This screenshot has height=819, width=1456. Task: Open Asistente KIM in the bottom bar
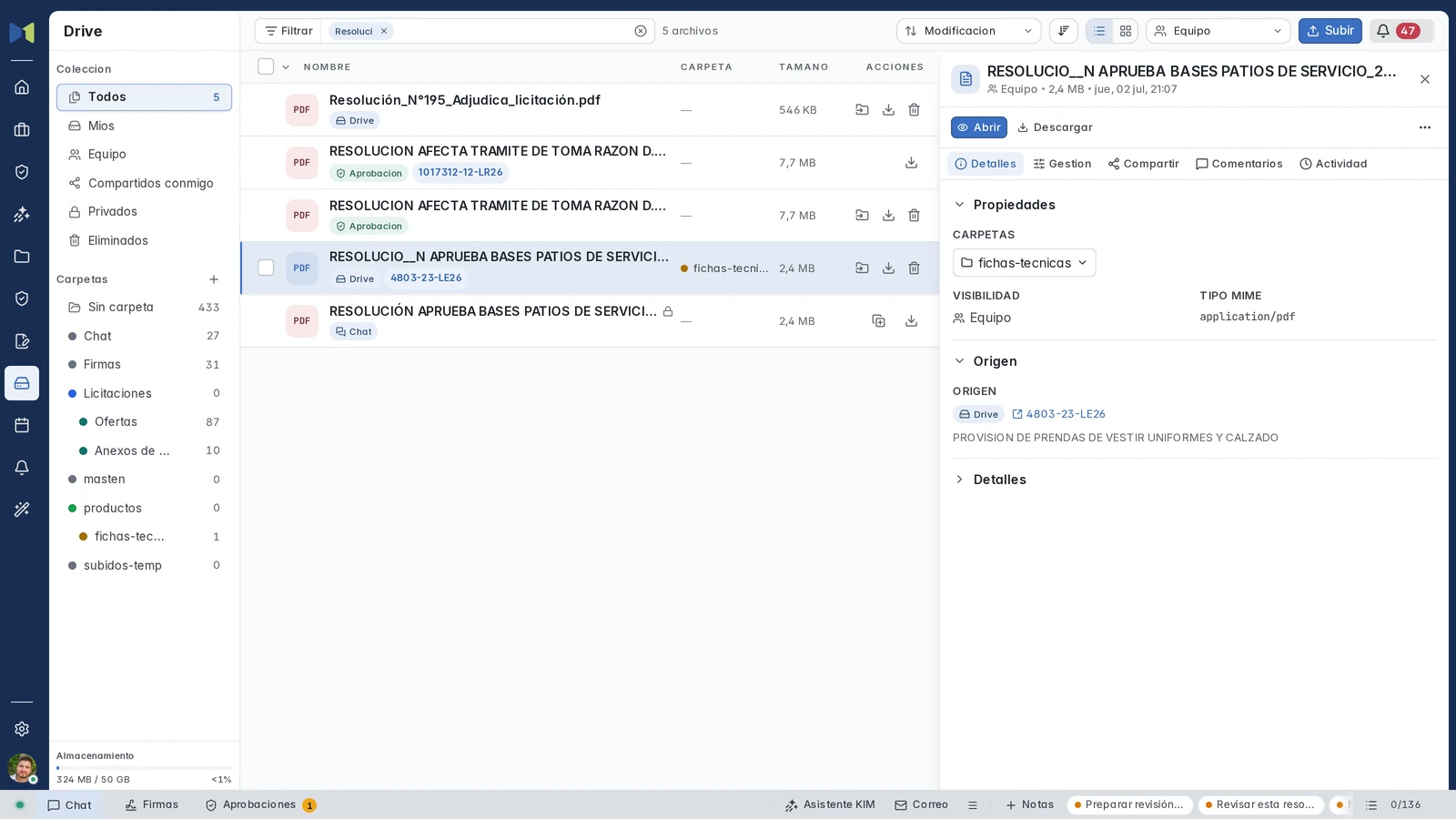click(x=829, y=805)
